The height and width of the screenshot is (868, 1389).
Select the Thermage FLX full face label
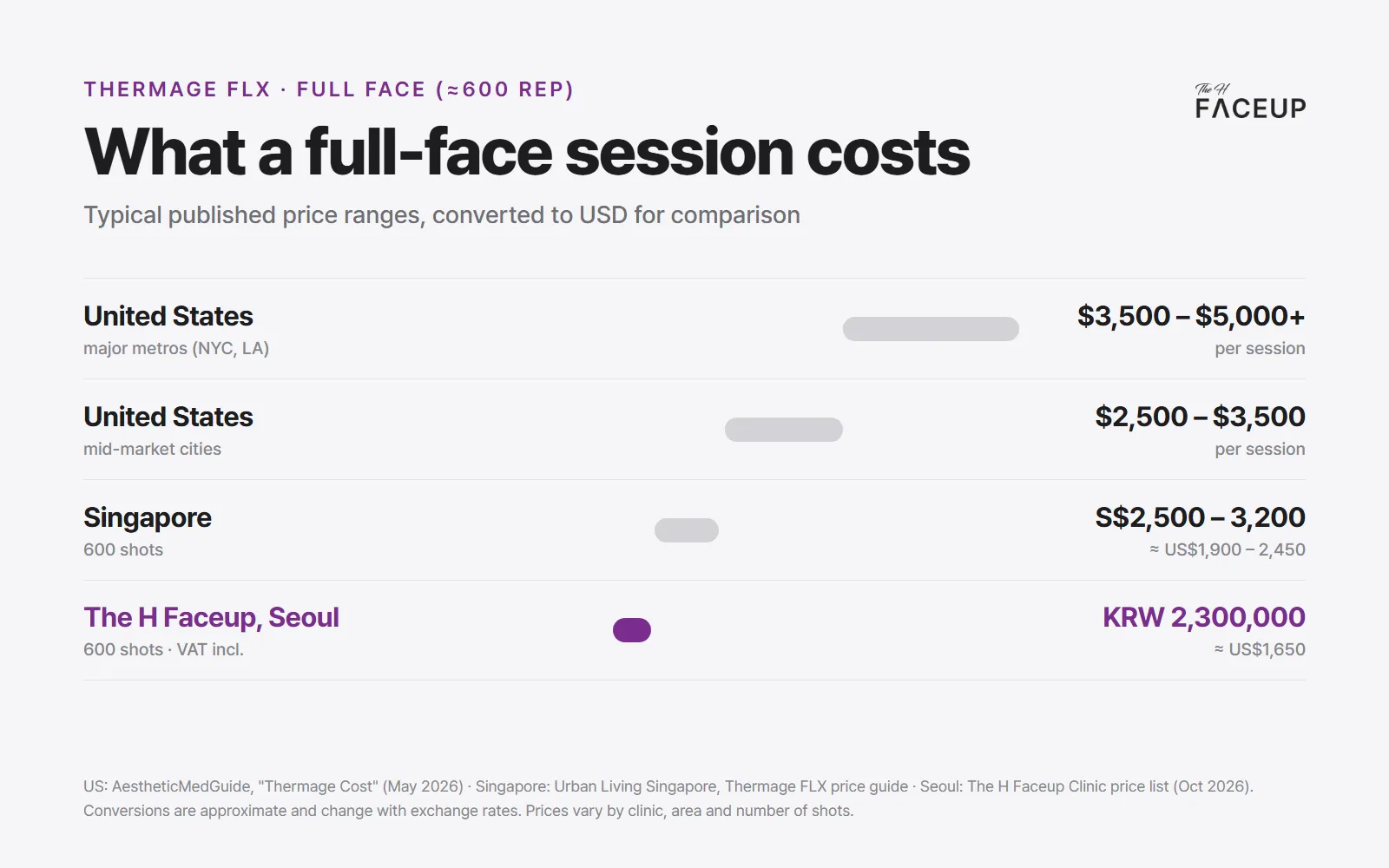click(329, 89)
